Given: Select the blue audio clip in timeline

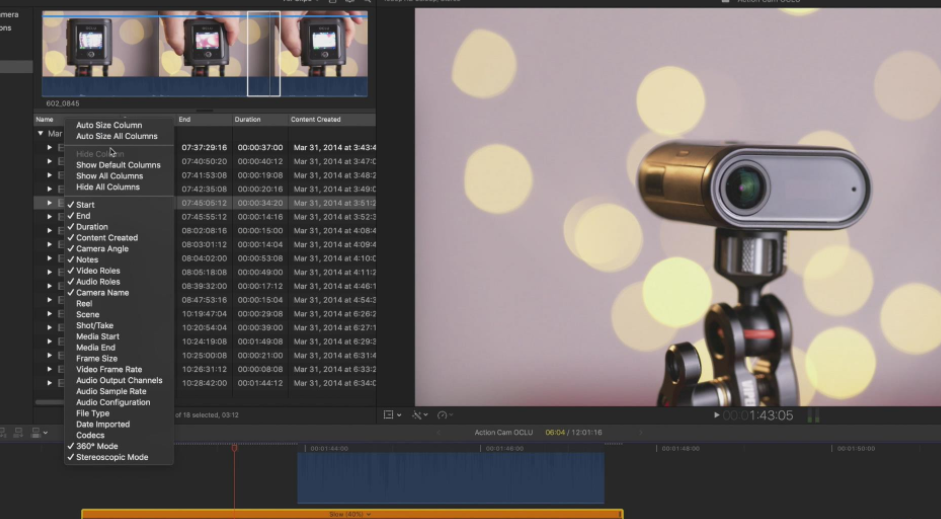Looking at the screenshot, I should coord(451,478).
